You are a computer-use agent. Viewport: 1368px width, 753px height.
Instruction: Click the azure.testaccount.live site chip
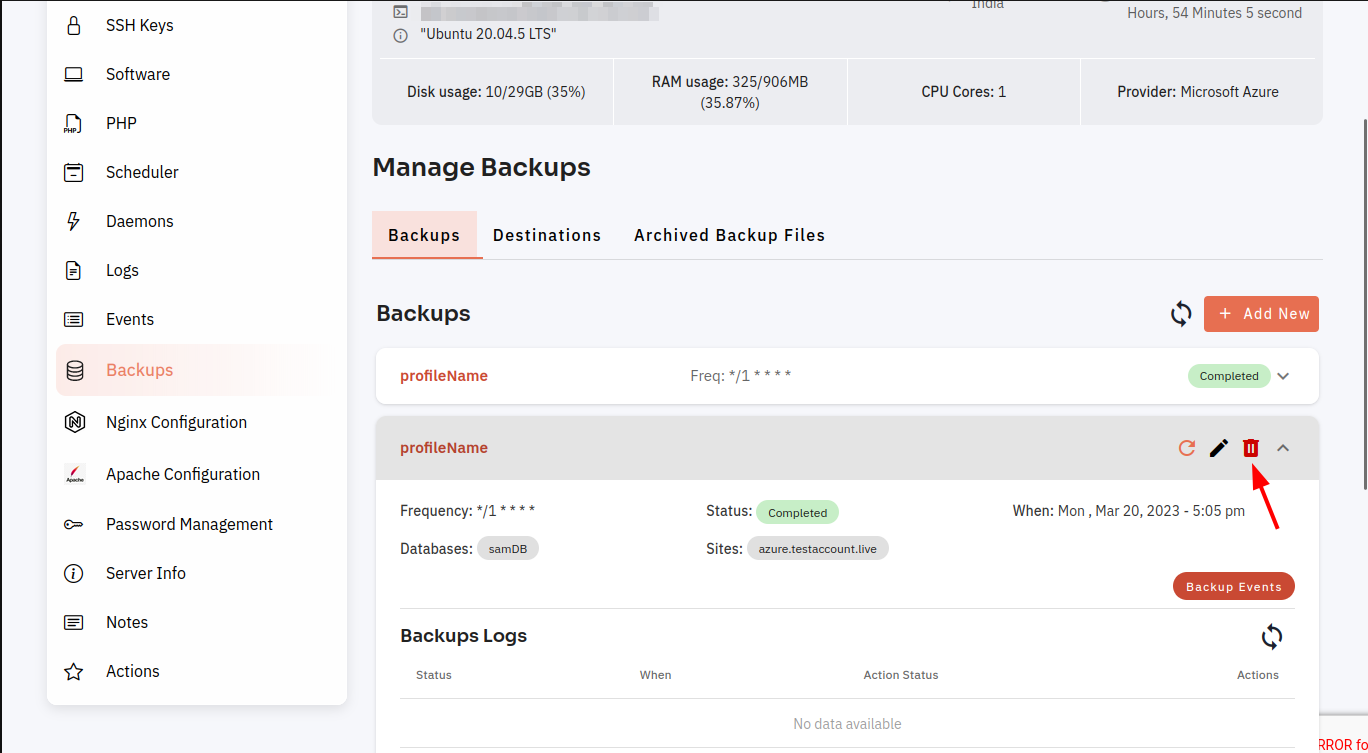(x=817, y=549)
